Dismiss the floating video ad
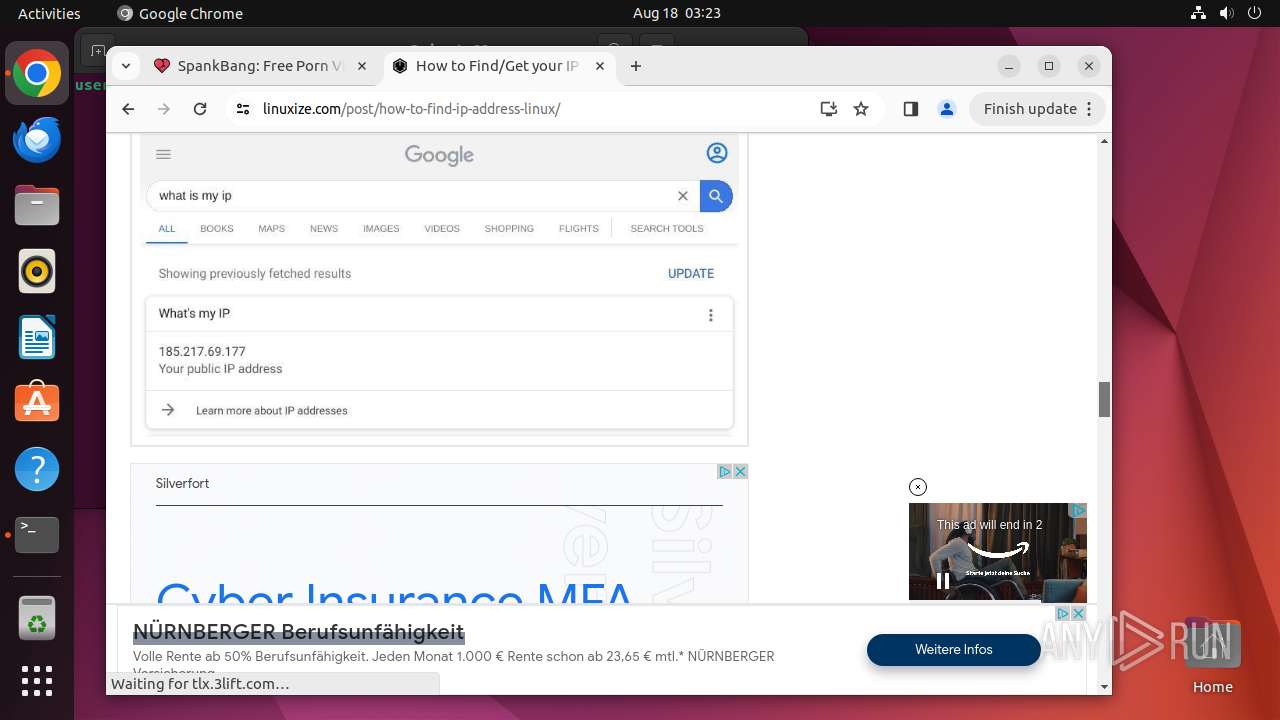 point(918,487)
